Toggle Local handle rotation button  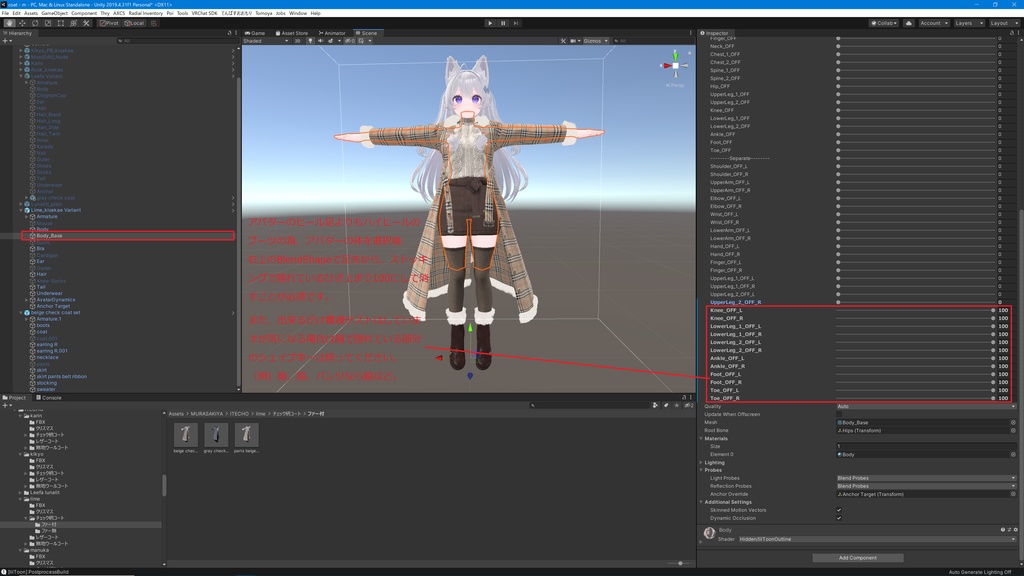pos(134,23)
